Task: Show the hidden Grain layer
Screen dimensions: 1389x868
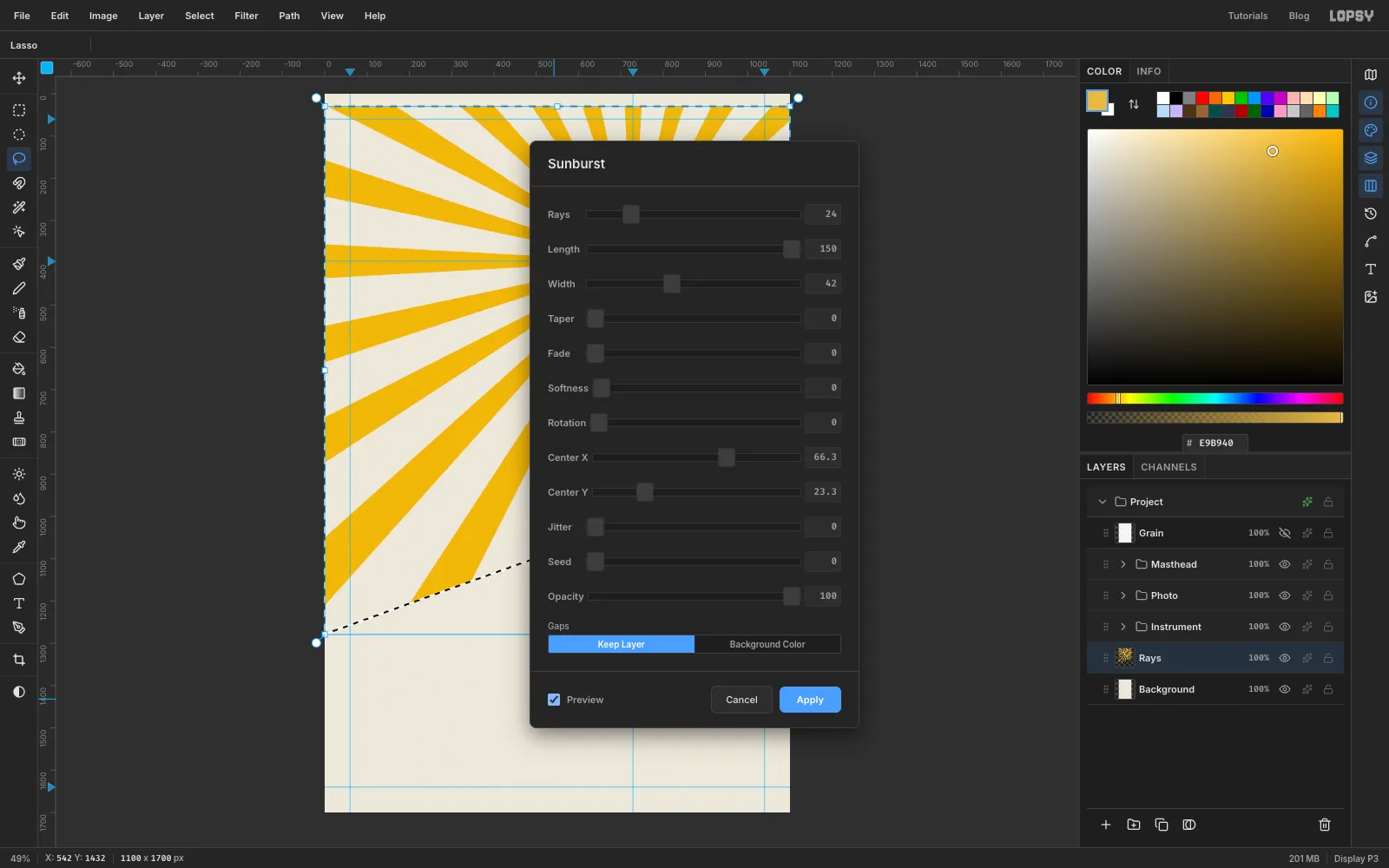Action: click(x=1285, y=533)
